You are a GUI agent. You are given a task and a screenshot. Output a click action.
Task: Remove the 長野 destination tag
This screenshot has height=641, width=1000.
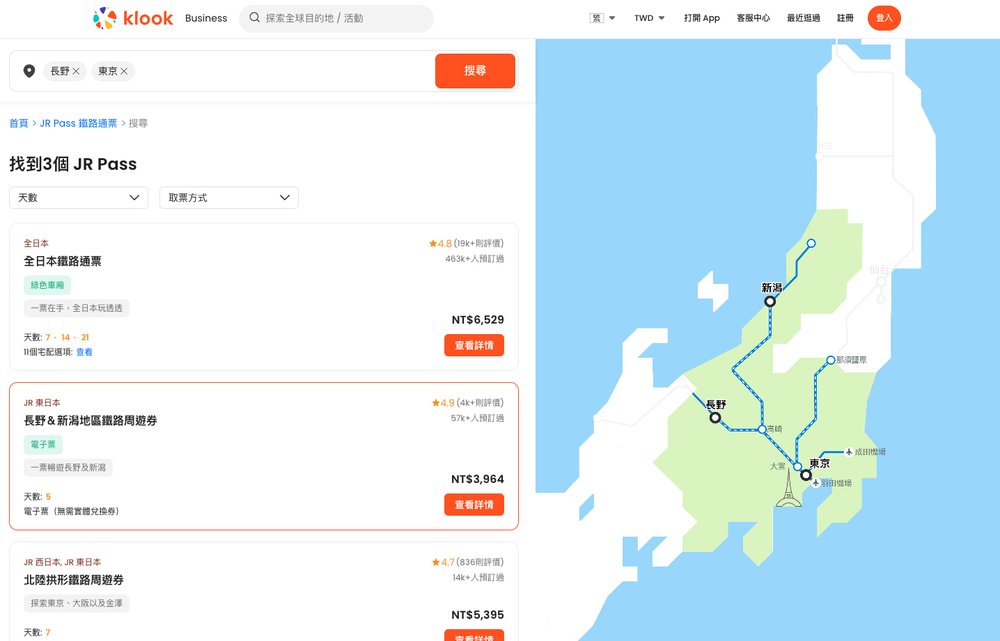pos(77,70)
